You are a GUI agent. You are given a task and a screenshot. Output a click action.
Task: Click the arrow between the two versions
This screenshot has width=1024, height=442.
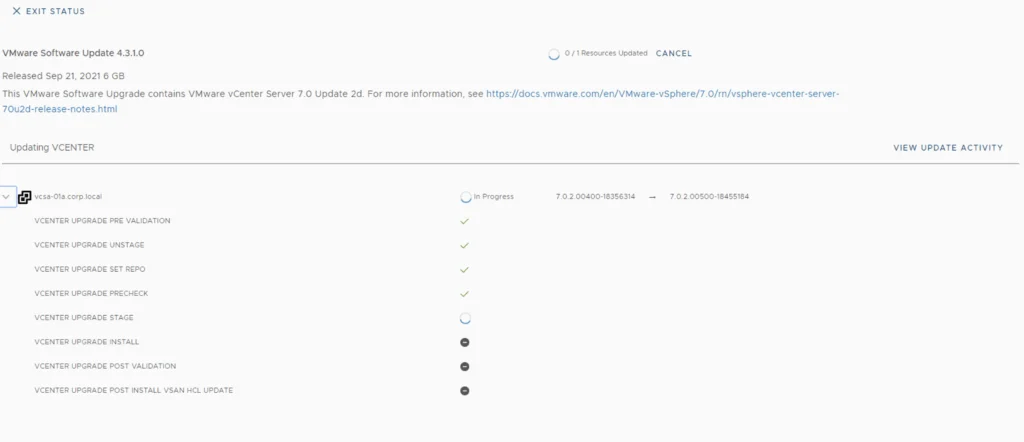[652, 197]
